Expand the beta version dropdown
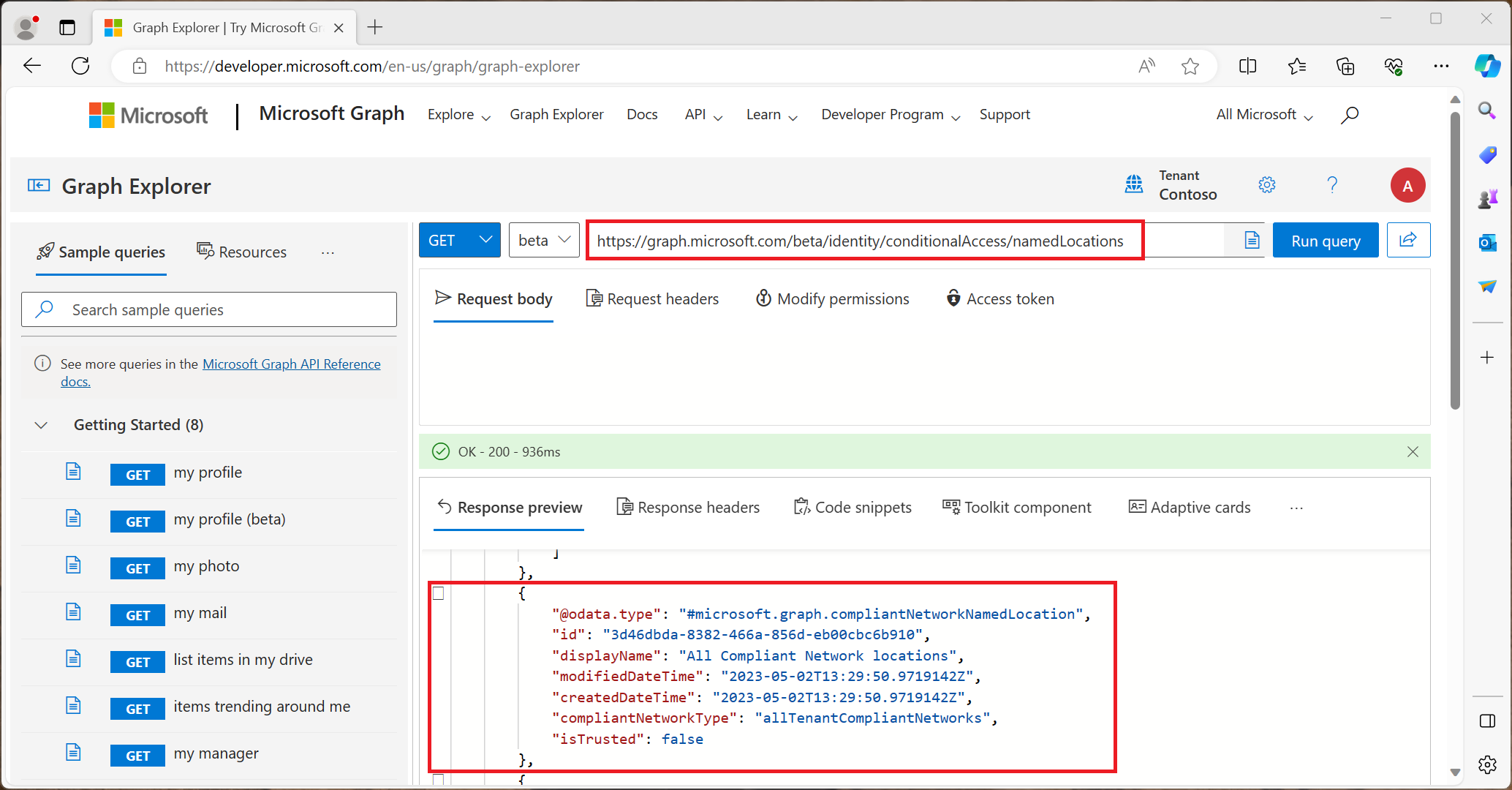Image resolution: width=1512 pixels, height=790 pixels. click(544, 240)
